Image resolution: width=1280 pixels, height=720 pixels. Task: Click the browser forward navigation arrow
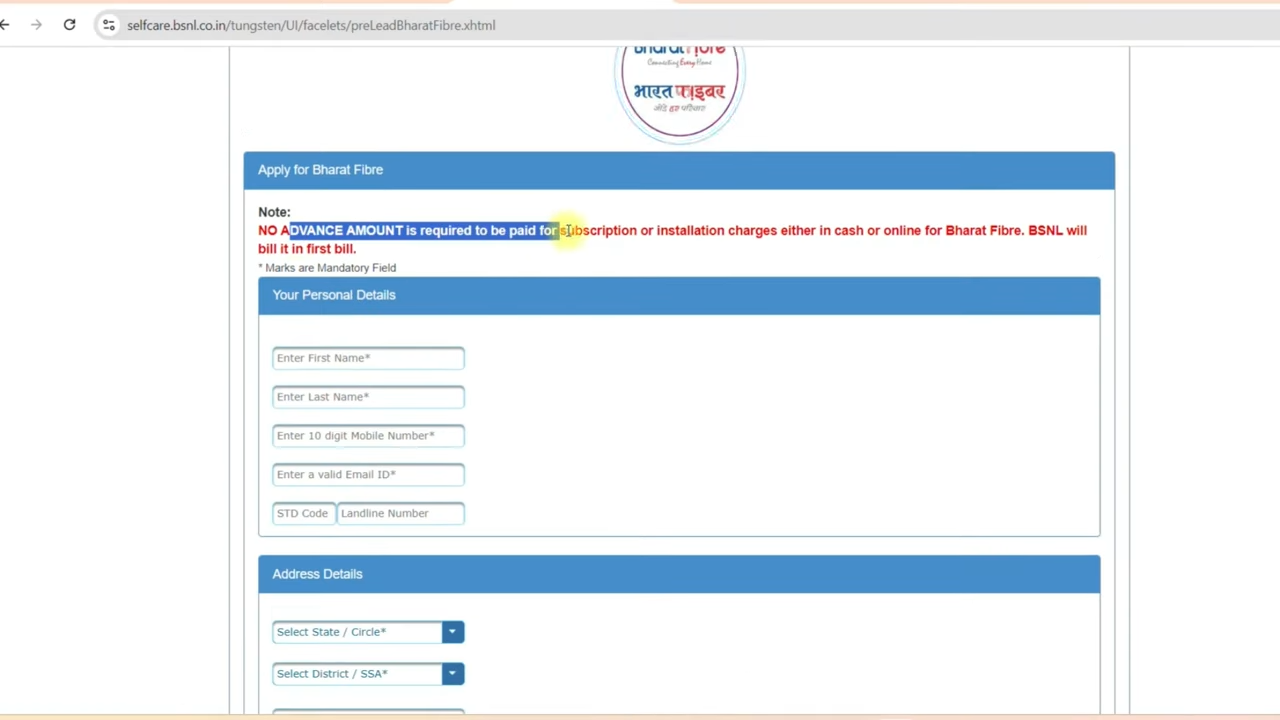(37, 25)
